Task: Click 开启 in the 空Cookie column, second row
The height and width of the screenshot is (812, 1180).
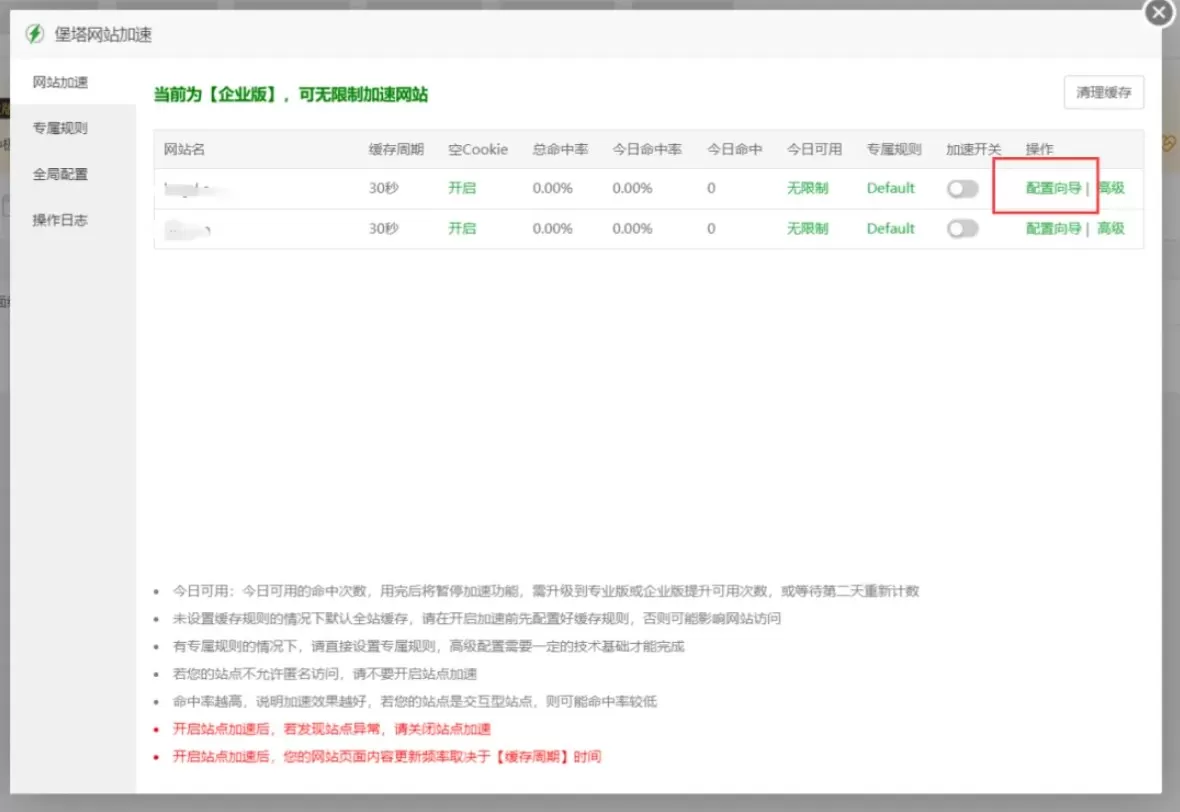Action: pos(462,228)
